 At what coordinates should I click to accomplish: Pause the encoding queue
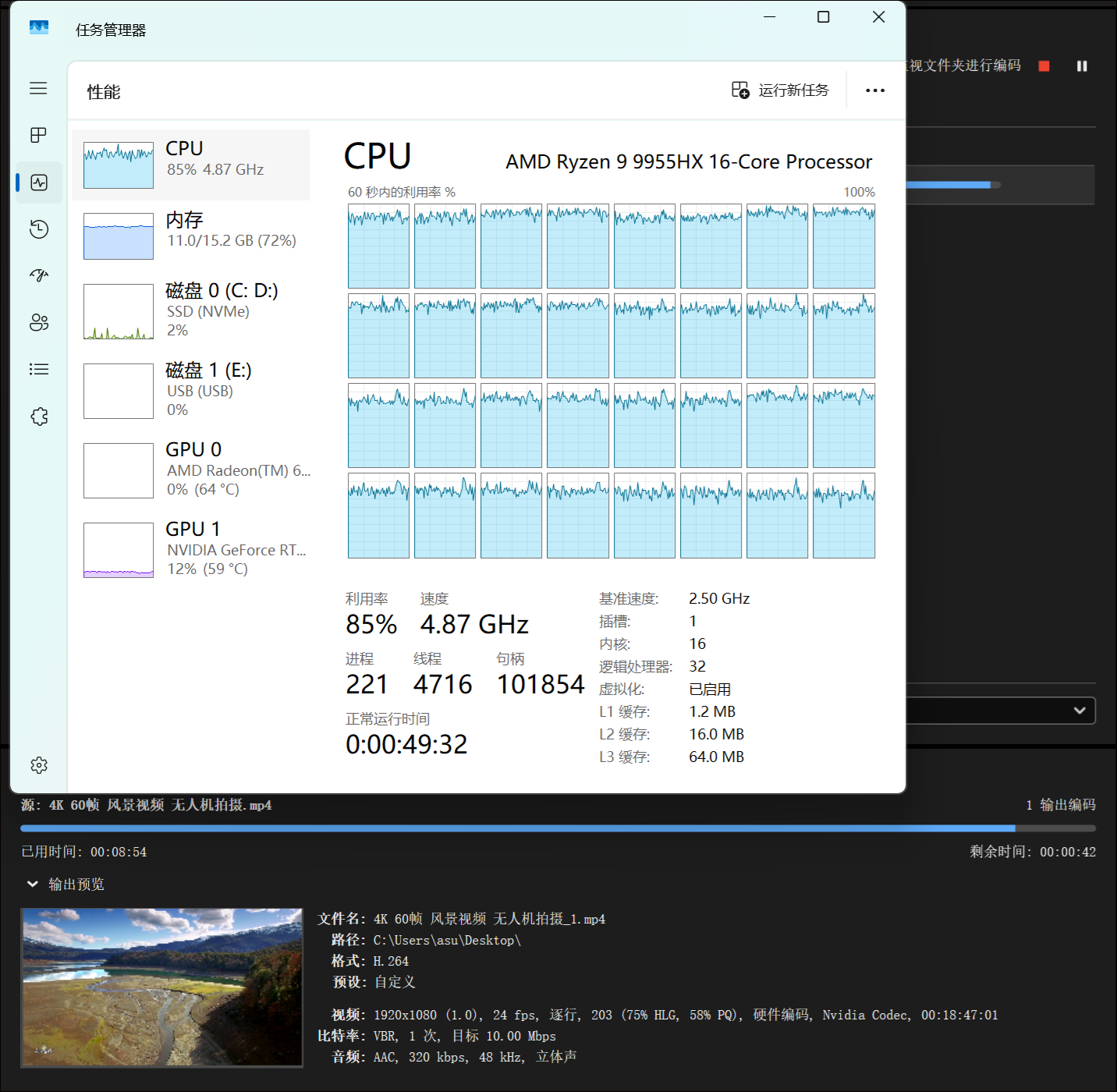(1082, 66)
